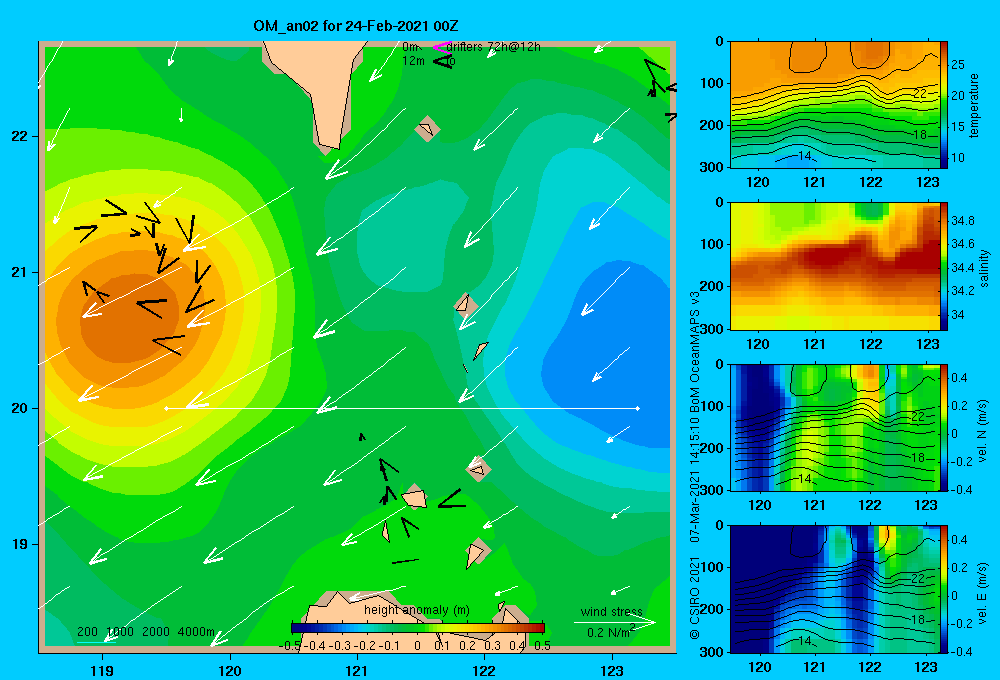Click the vertical "temperature" axis label
This screenshot has width=1000, height=680.
(974, 105)
